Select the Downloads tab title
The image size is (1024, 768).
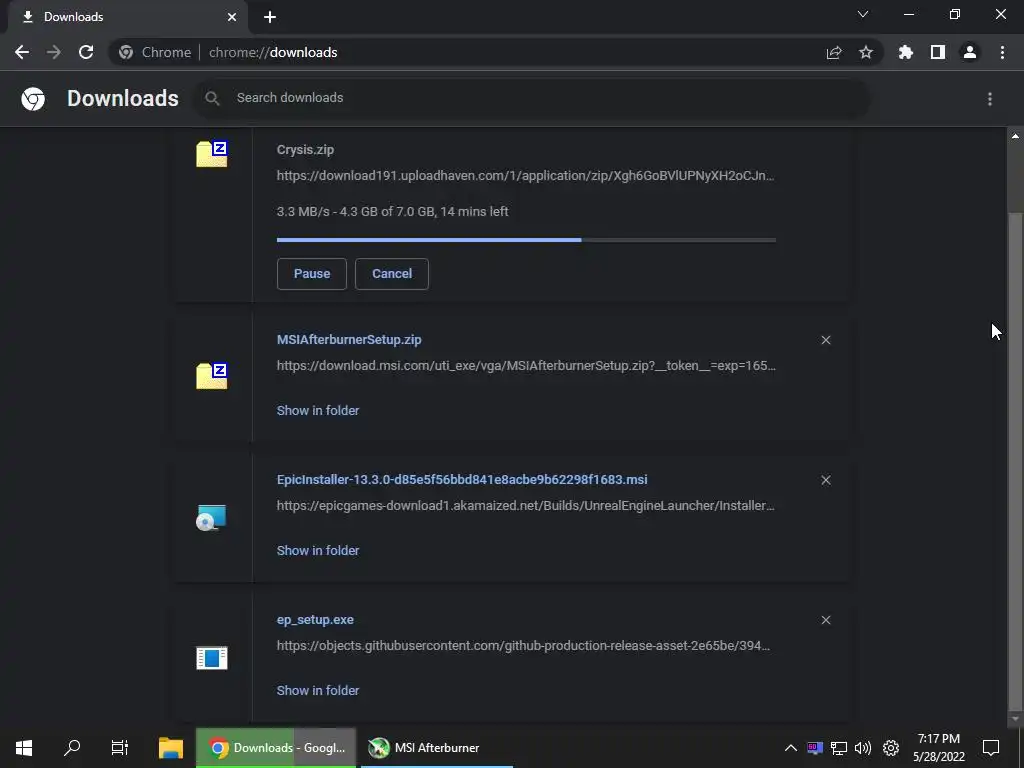[x=73, y=17]
